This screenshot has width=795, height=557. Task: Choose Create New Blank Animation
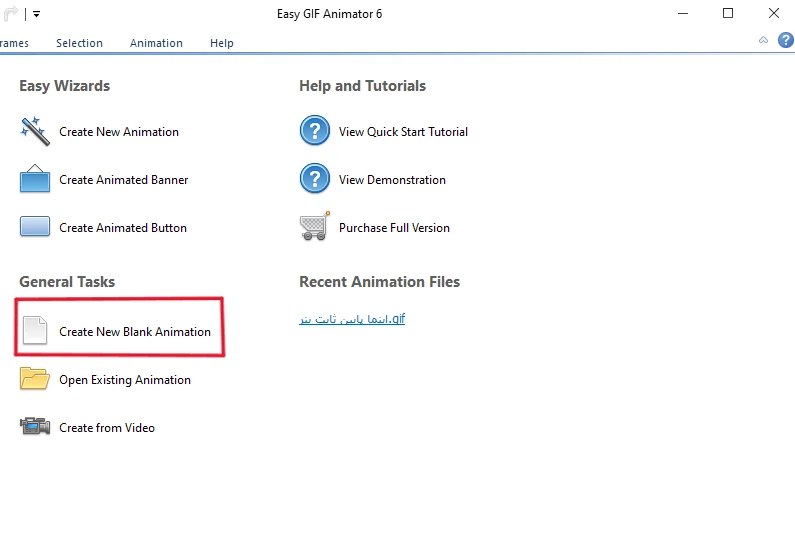135,332
